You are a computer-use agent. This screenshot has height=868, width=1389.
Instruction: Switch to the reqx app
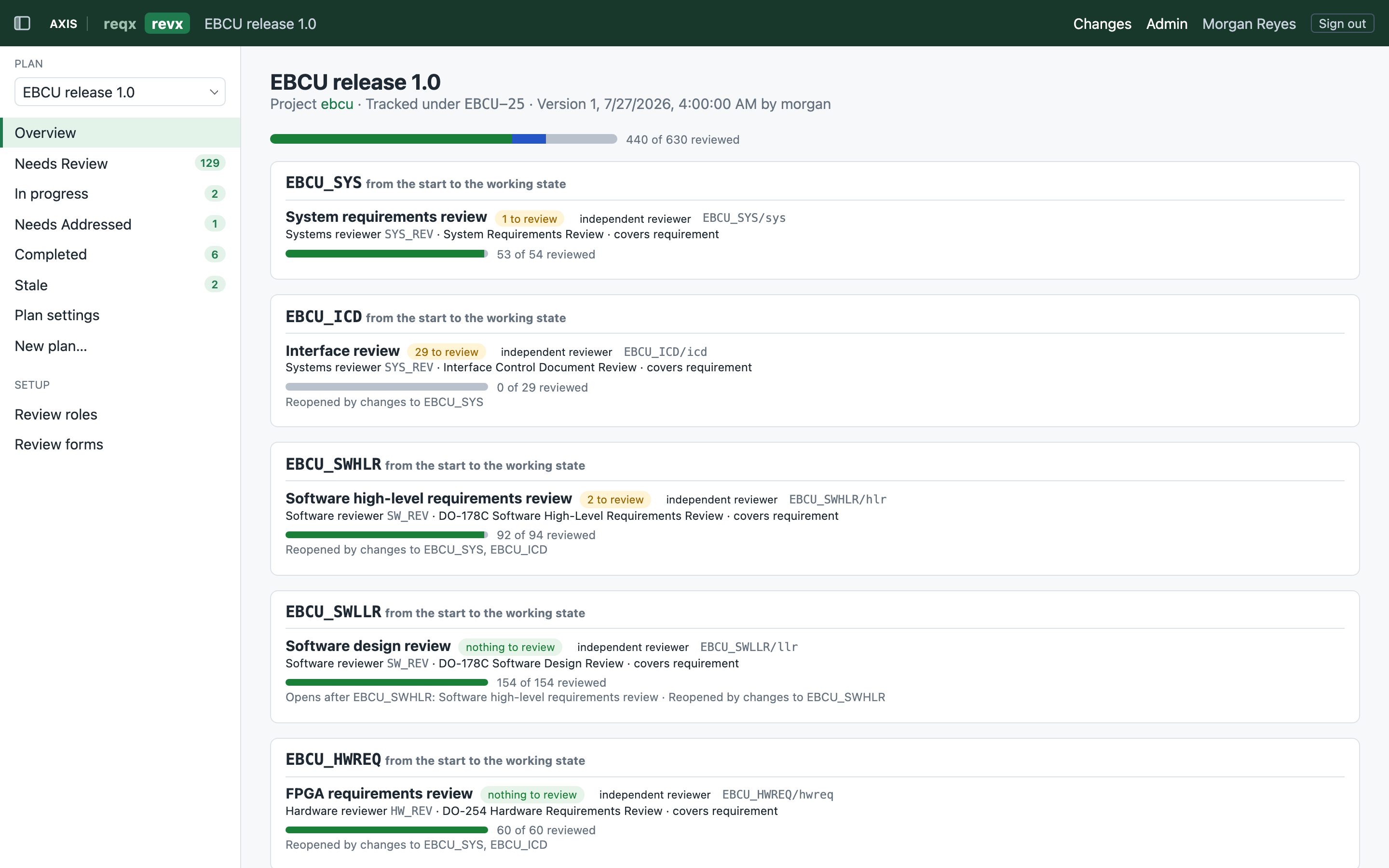(x=120, y=24)
